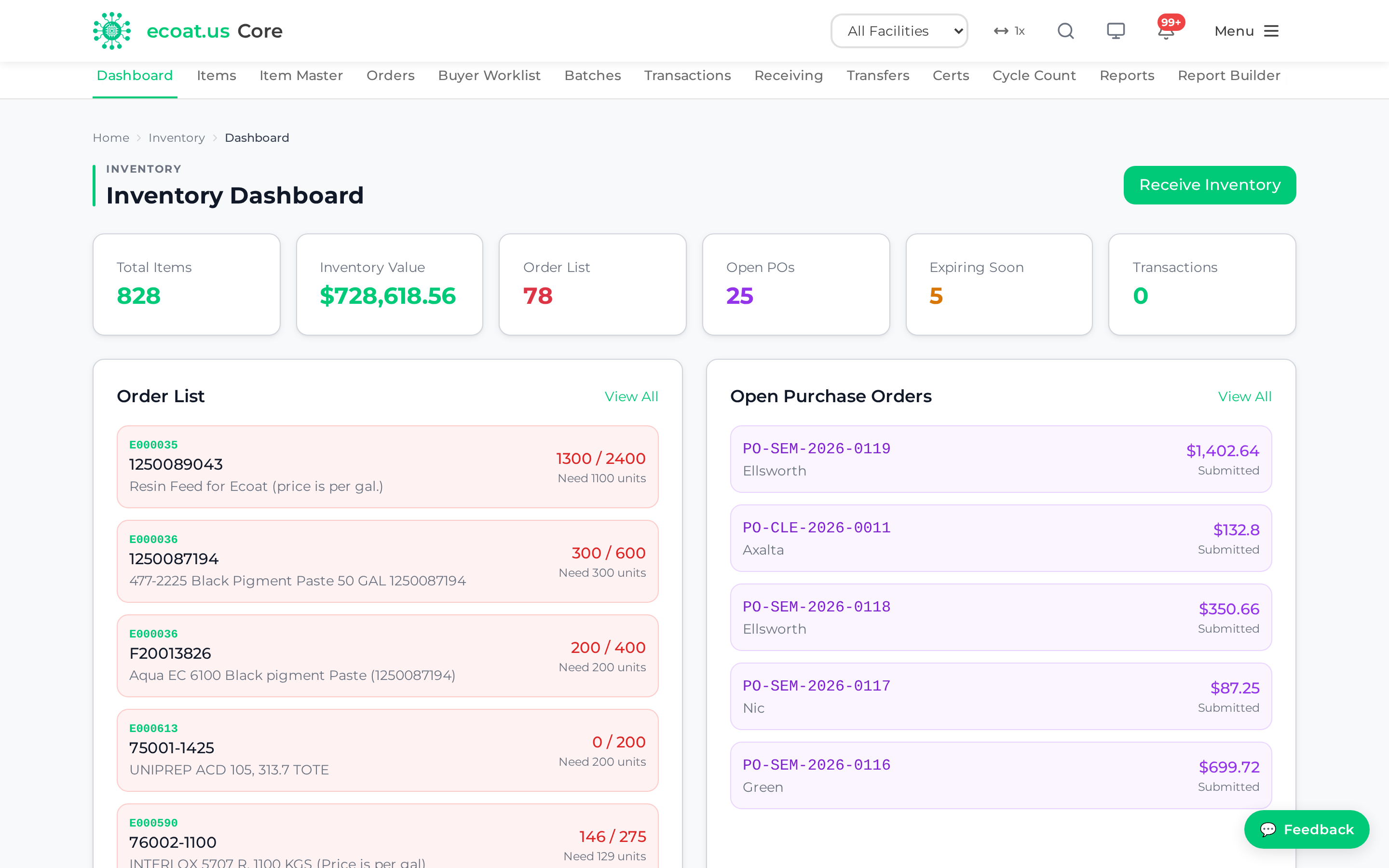The width and height of the screenshot is (1389, 868).
Task: Open order item 1250089043 Resin Feed
Action: [x=387, y=467]
